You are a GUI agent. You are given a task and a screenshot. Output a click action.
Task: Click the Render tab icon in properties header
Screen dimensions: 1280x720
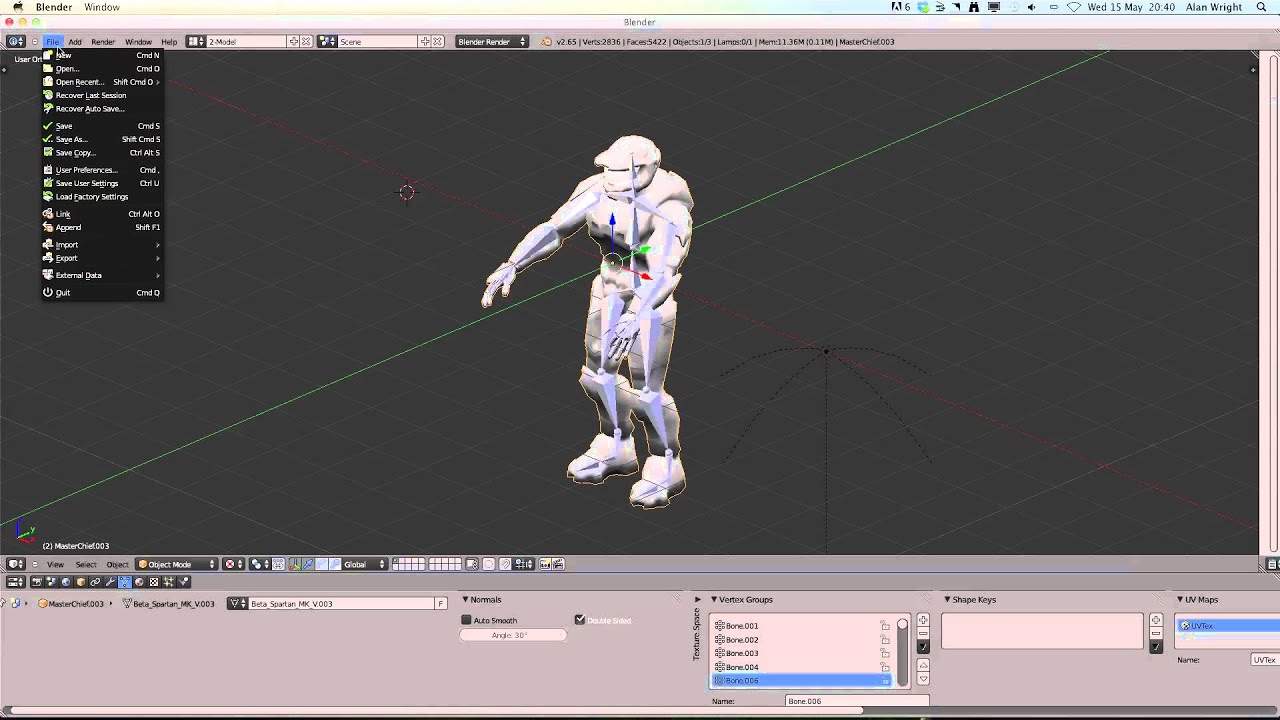(x=37, y=581)
